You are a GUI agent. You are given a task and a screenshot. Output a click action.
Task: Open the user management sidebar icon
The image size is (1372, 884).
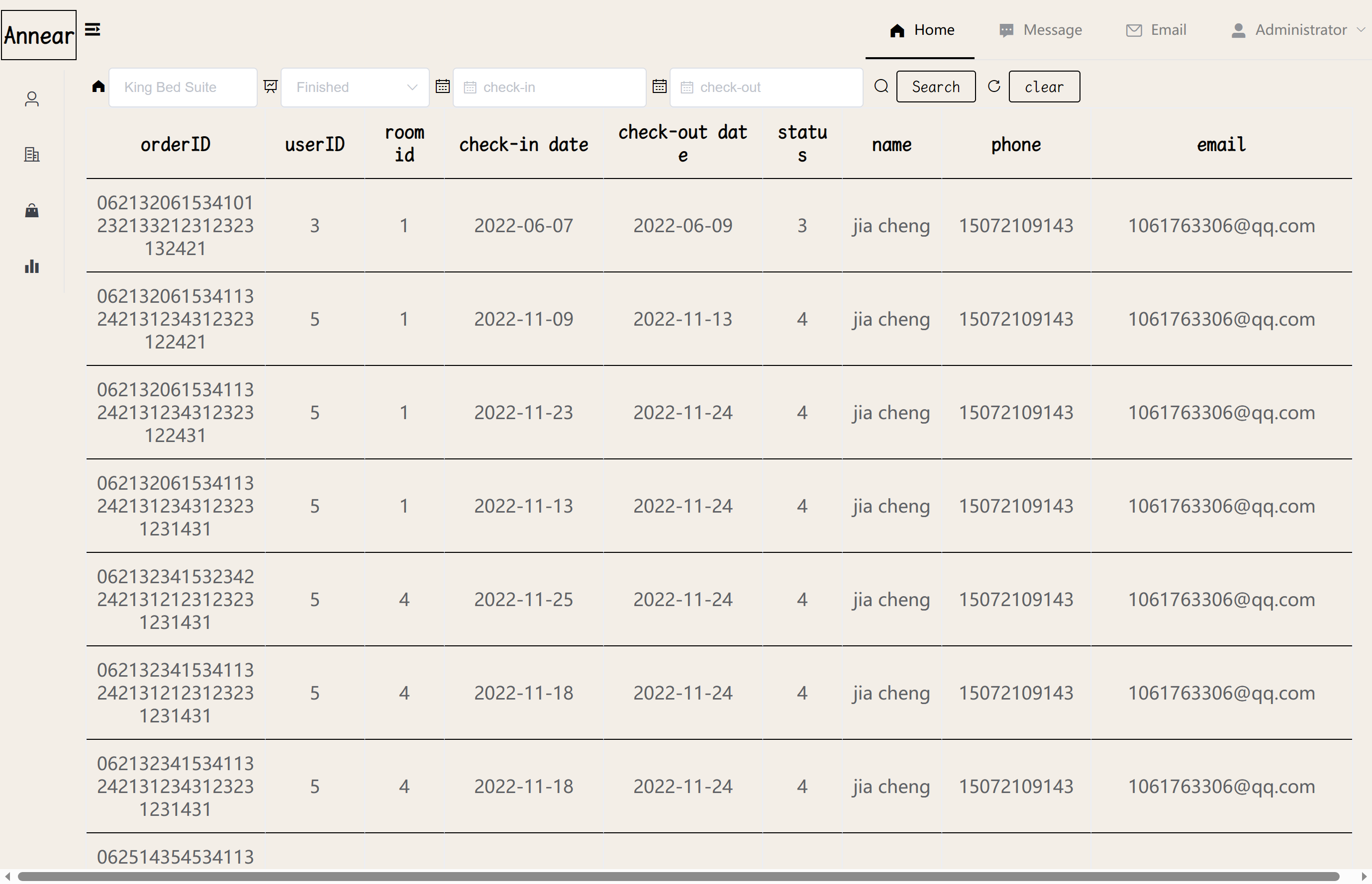click(x=32, y=99)
